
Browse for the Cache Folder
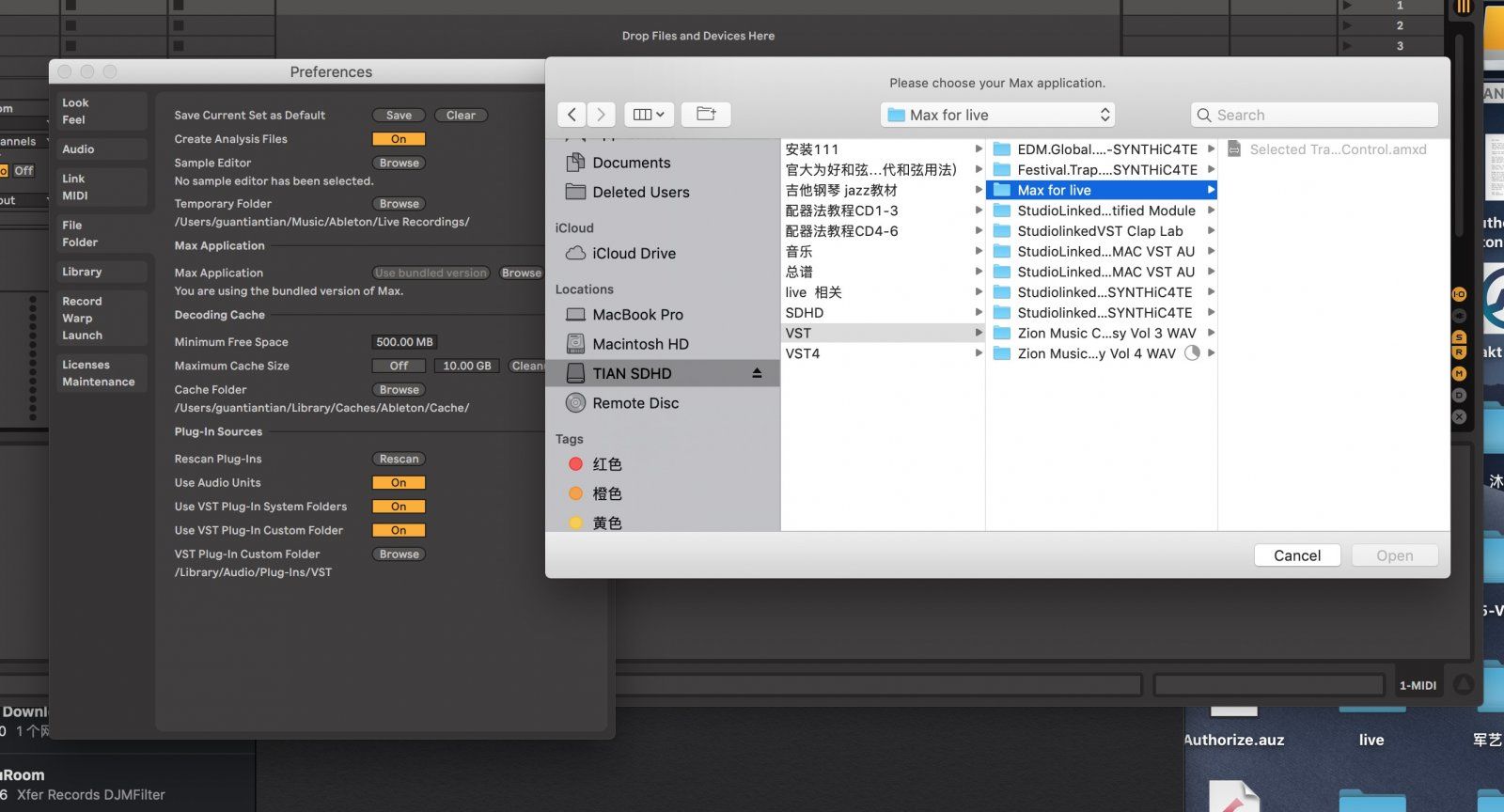pos(399,390)
